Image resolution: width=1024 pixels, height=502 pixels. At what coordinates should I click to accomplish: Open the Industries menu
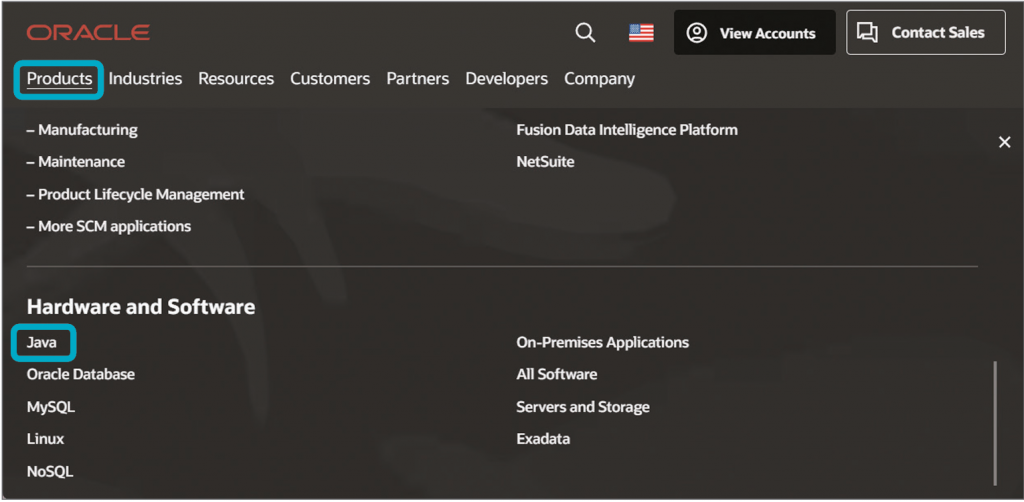pos(145,79)
